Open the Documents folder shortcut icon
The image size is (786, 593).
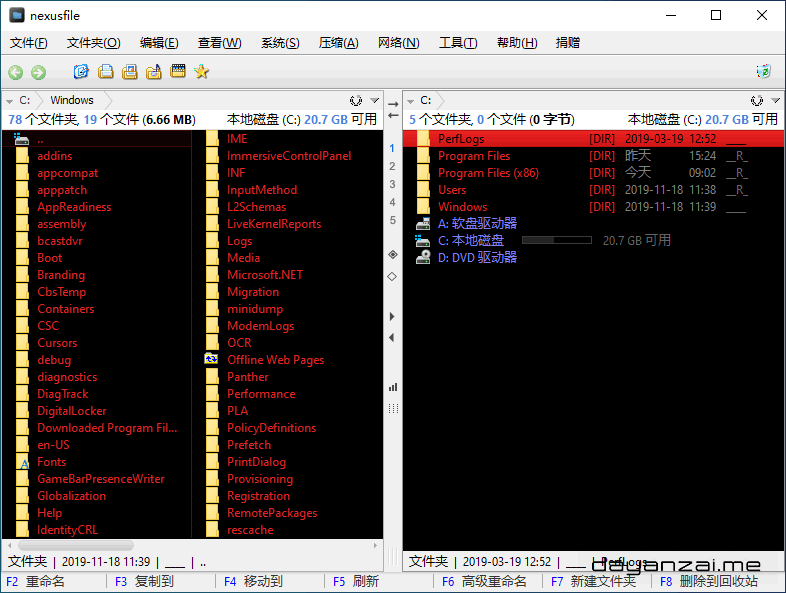pyautogui.click(x=105, y=72)
